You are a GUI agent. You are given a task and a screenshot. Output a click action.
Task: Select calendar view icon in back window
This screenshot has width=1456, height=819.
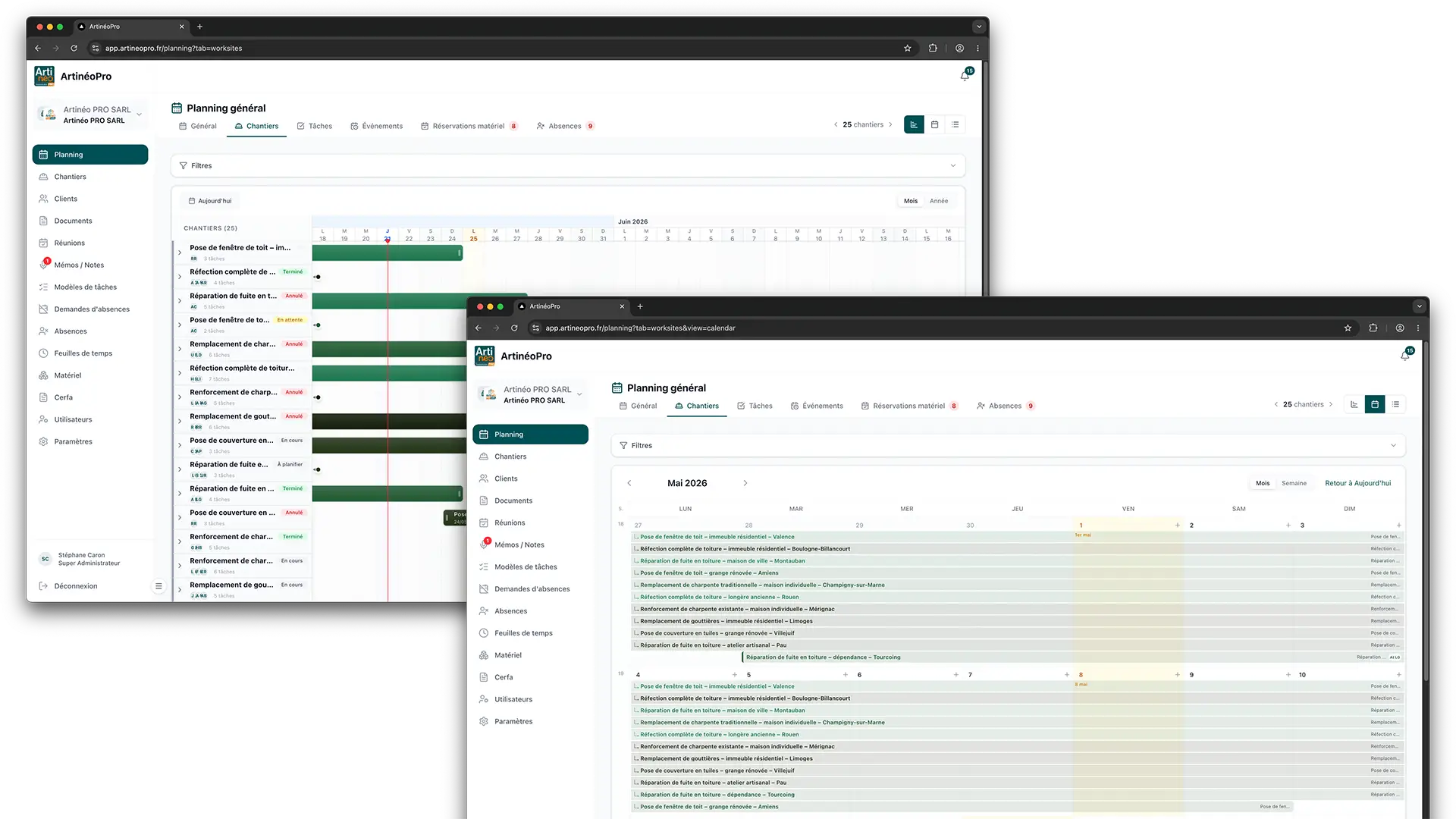[934, 125]
